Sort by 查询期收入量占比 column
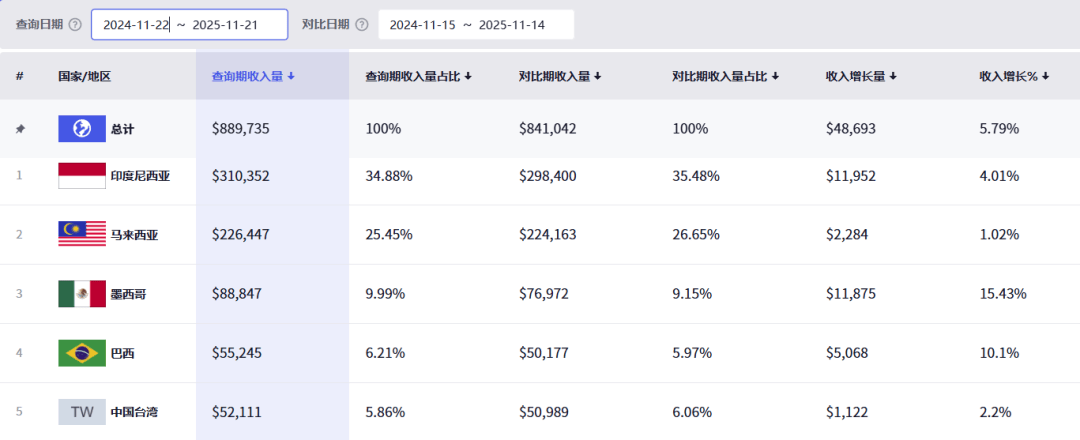Viewport: 1080px width, 440px height. point(418,76)
